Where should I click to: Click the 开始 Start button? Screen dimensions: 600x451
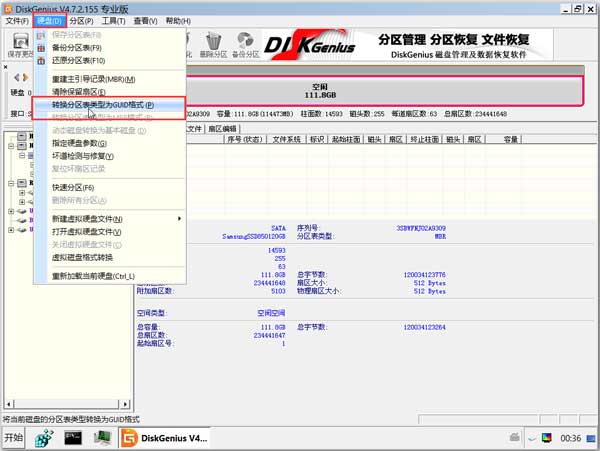coord(14,438)
